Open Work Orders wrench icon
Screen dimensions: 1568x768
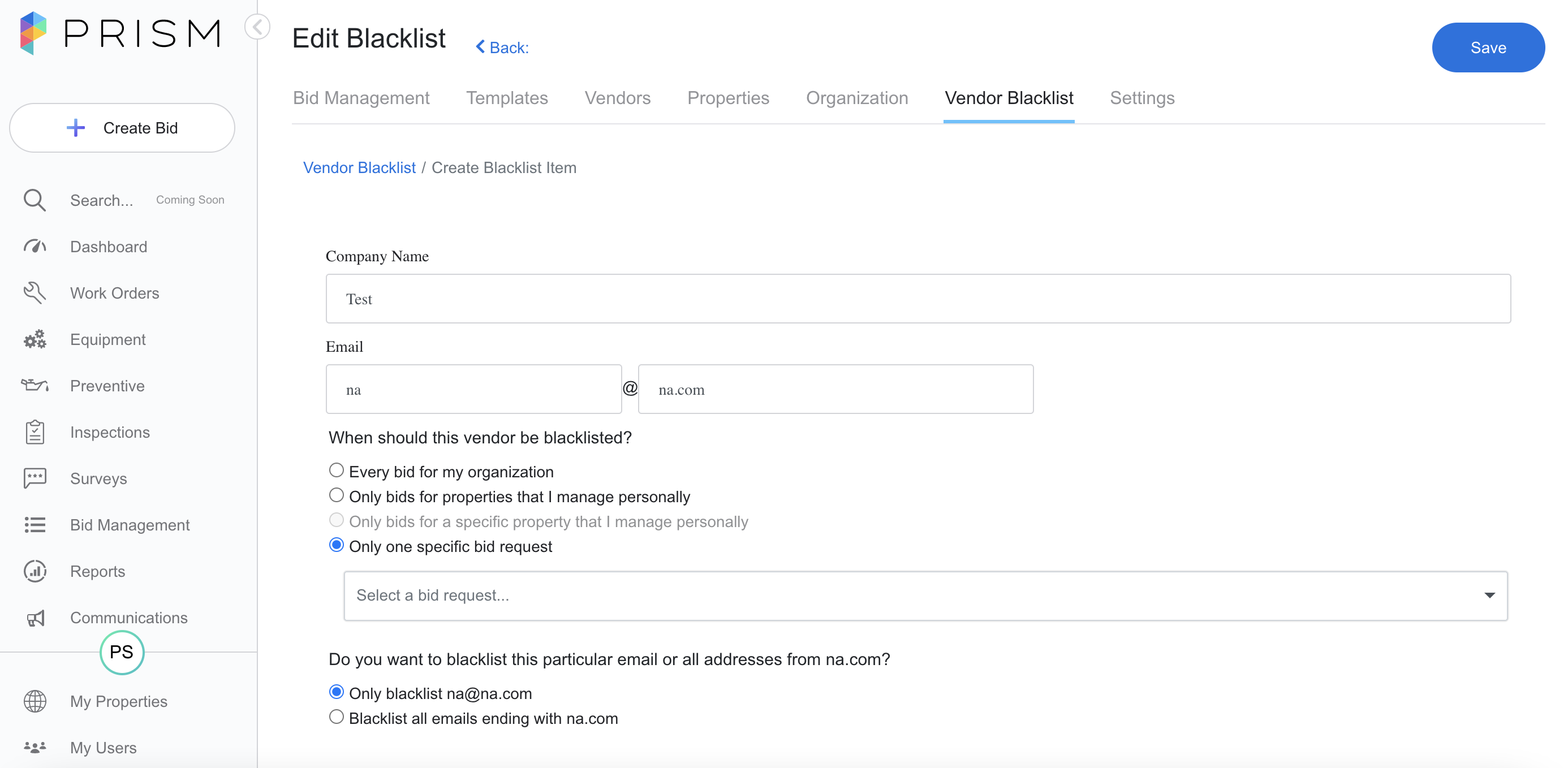[35, 293]
